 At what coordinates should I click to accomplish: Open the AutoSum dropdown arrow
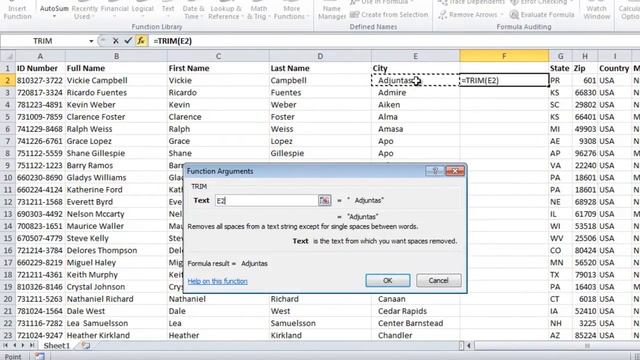(54, 17)
